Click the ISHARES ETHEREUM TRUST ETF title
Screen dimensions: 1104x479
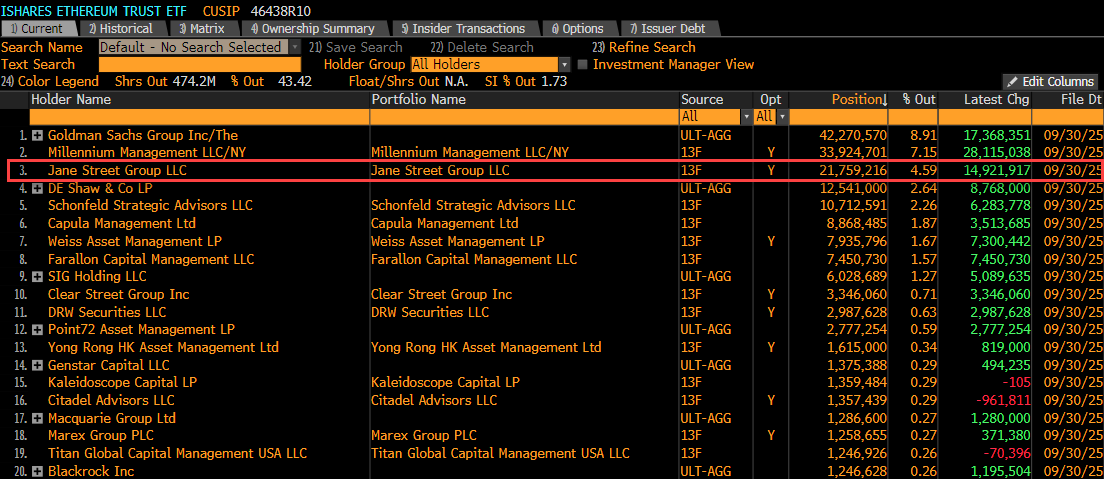96,11
